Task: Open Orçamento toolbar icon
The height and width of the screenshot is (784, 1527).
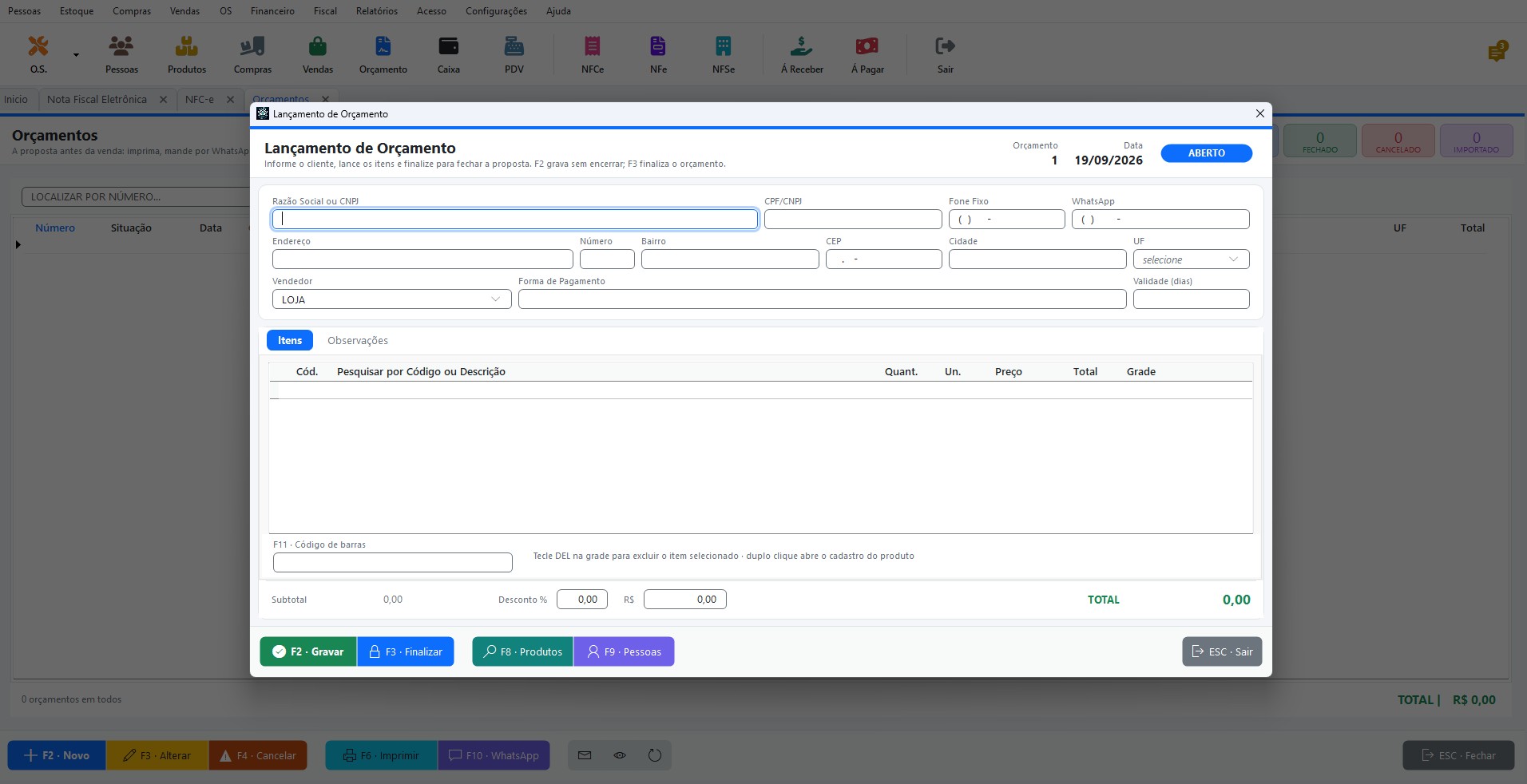Action: (x=383, y=53)
